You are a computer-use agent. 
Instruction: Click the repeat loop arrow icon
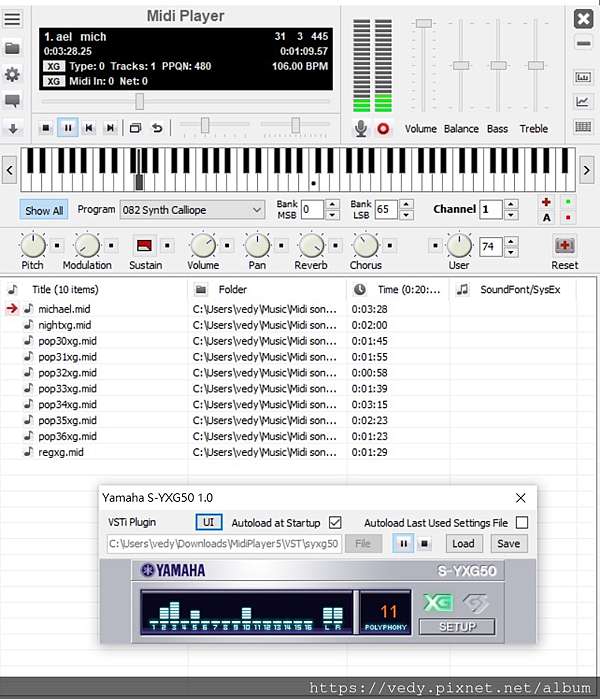pos(157,128)
